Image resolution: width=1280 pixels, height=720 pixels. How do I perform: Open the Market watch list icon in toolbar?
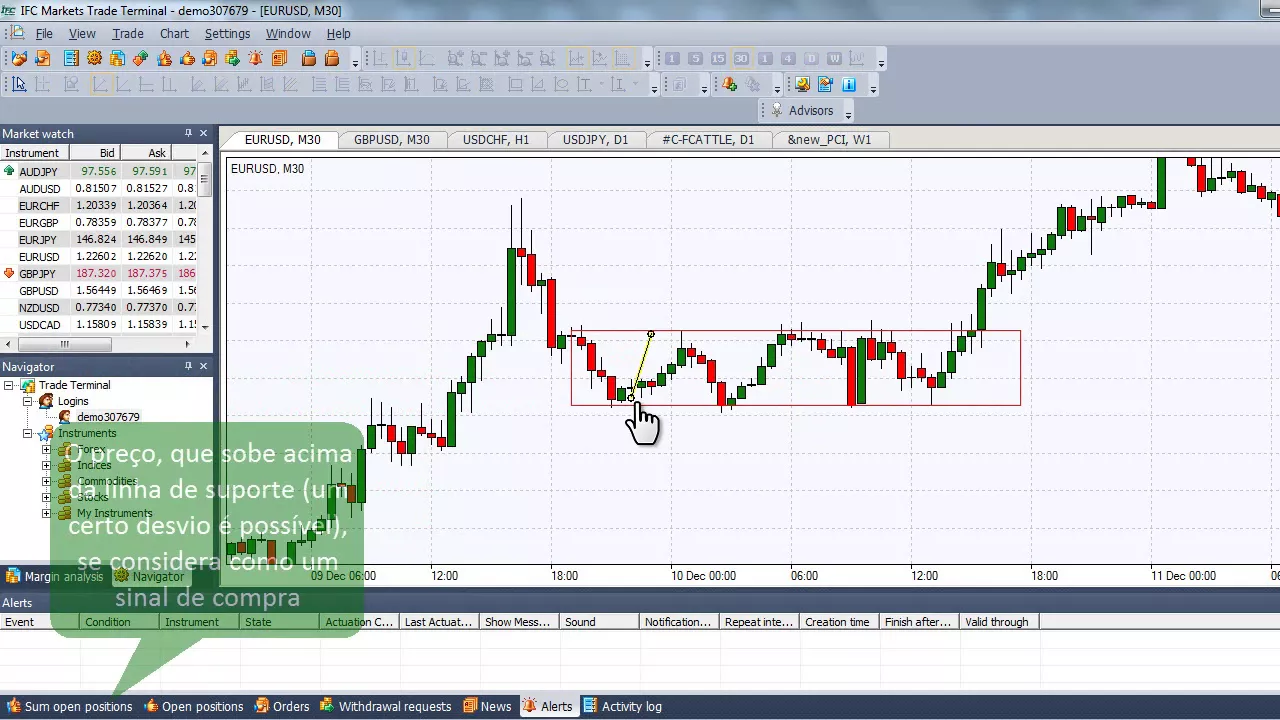pyautogui.click(x=71, y=59)
